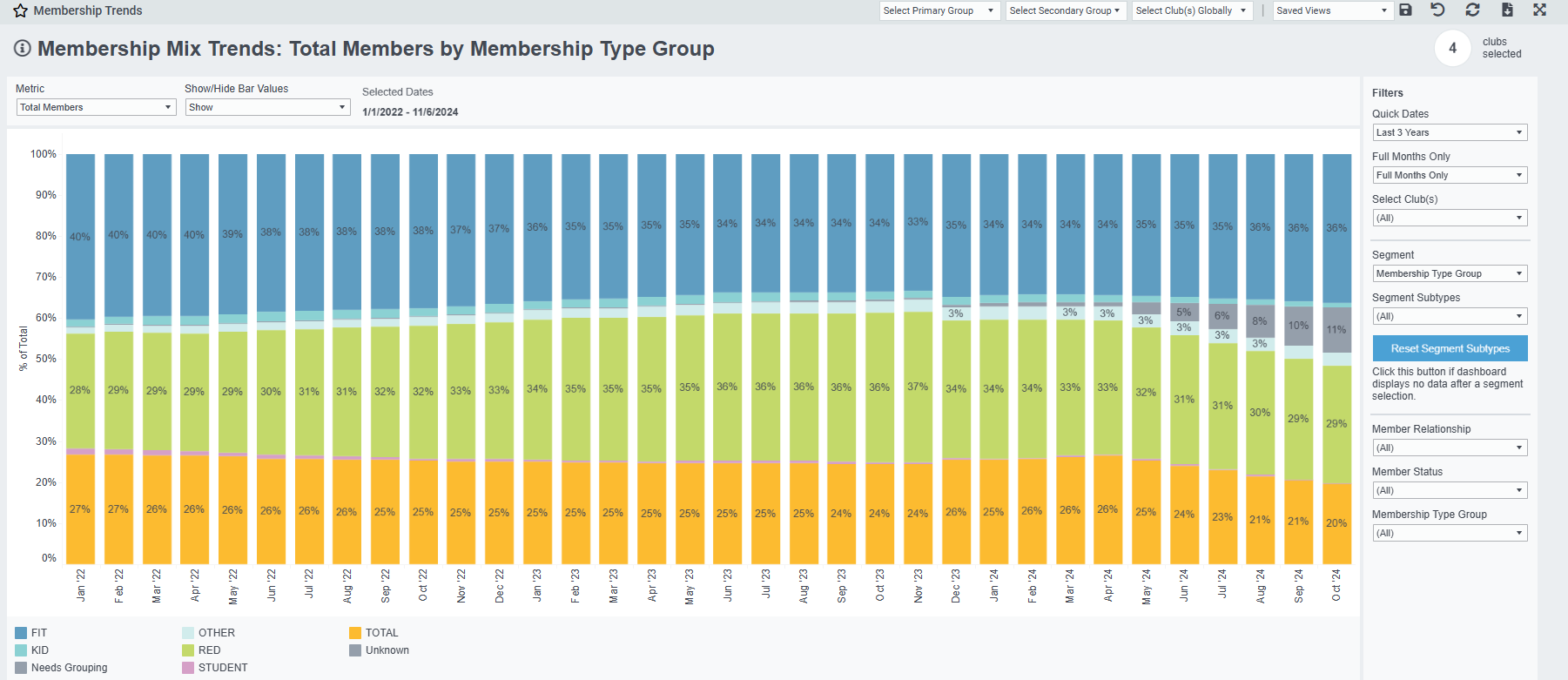The width and height of the screenshot is (1568, 680).
Task: Open the Saved Views menu
Action: (x=1332, y=10)
